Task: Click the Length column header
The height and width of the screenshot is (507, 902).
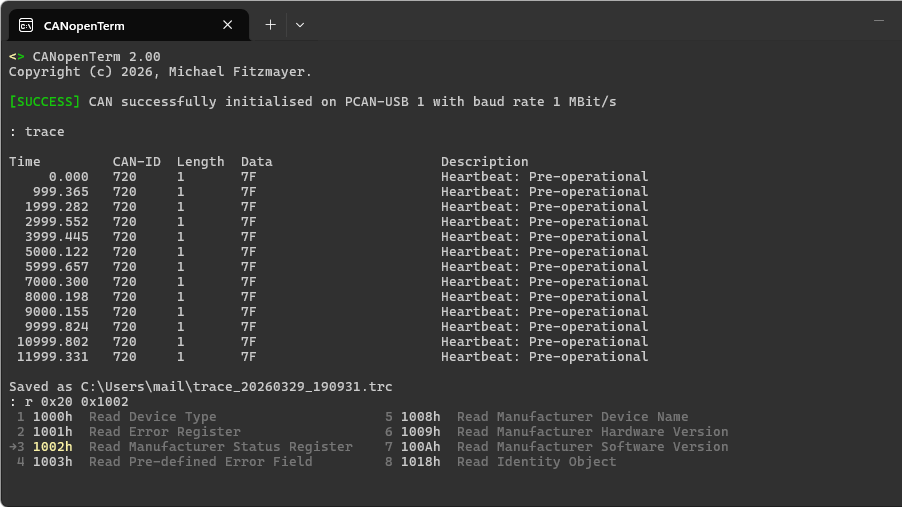Action: tap(200, 162)
